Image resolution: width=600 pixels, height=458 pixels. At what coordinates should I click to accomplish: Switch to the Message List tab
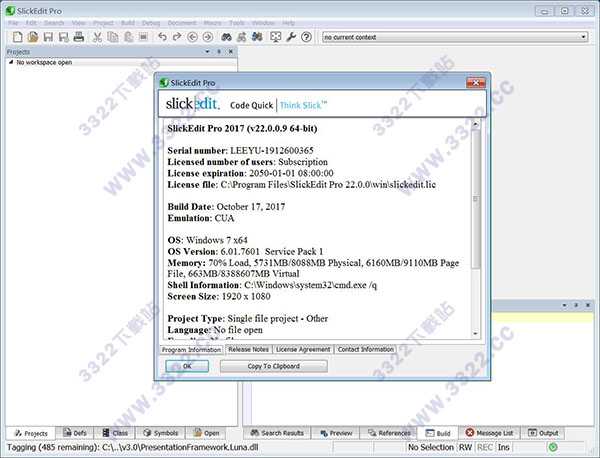pos(488,433)
